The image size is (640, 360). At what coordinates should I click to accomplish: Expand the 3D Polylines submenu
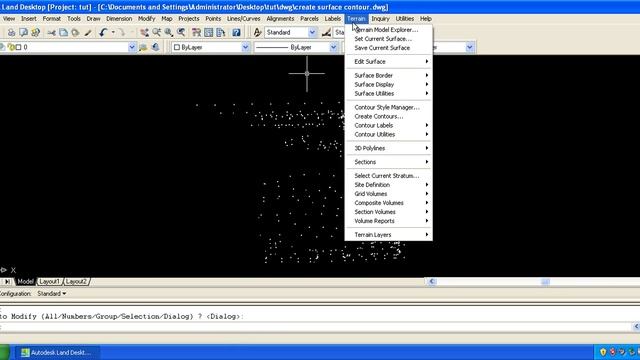click(389, 148)
